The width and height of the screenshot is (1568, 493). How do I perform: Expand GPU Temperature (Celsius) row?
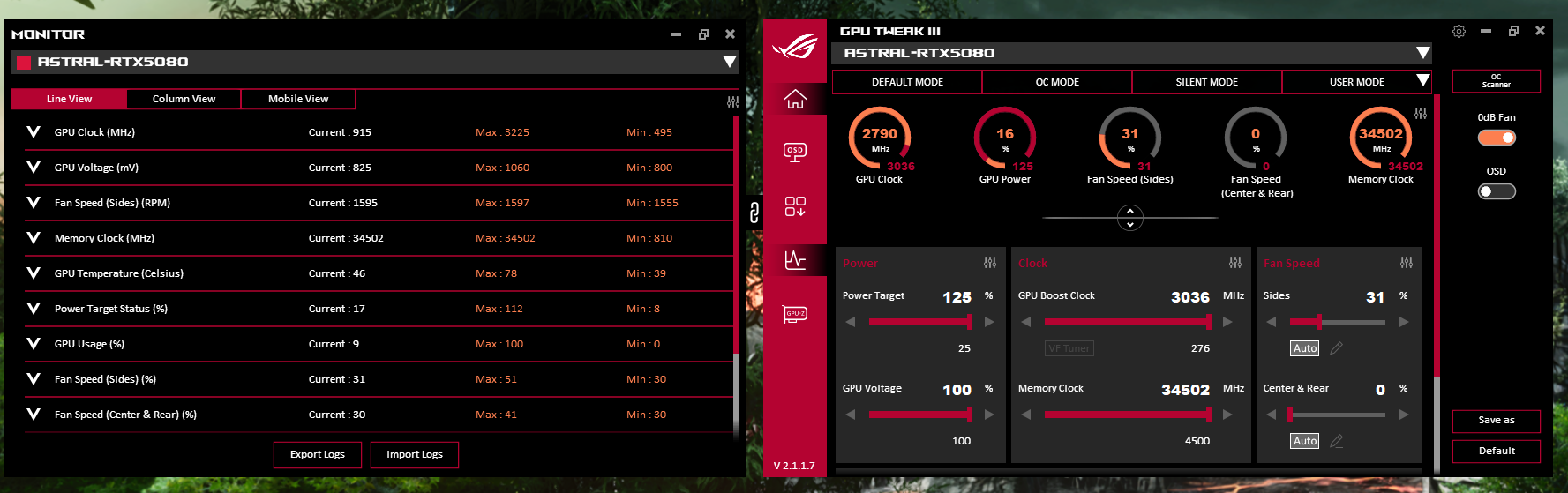point(34,273)
